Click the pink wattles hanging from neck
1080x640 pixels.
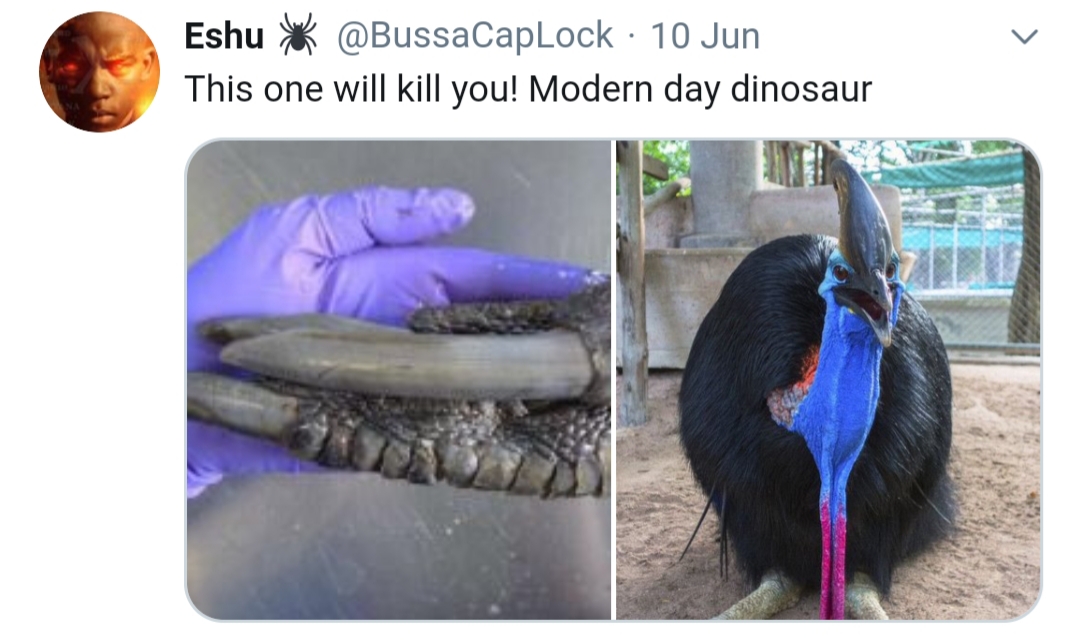click(x=833, y=558)
